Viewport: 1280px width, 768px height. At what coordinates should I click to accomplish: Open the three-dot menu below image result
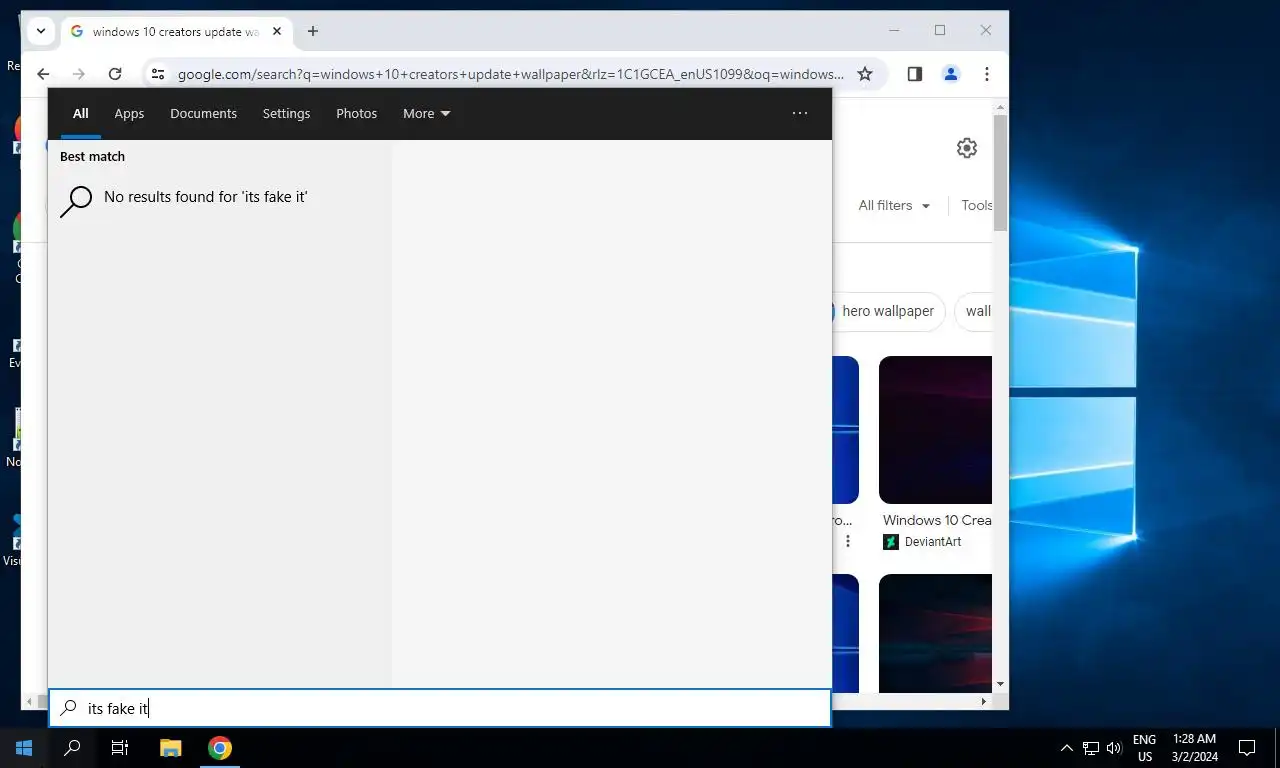848,541
